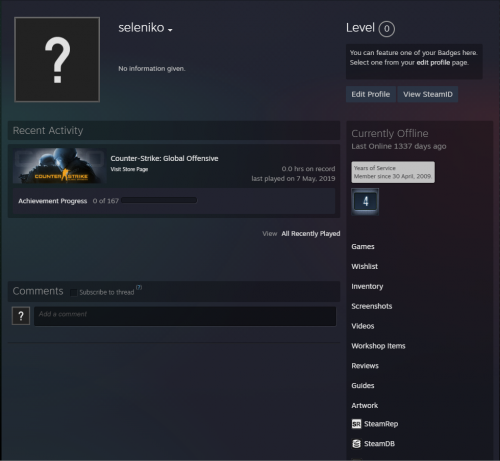Open the Inventory section link
Screen dimensions: 500x461
(367, 286)
